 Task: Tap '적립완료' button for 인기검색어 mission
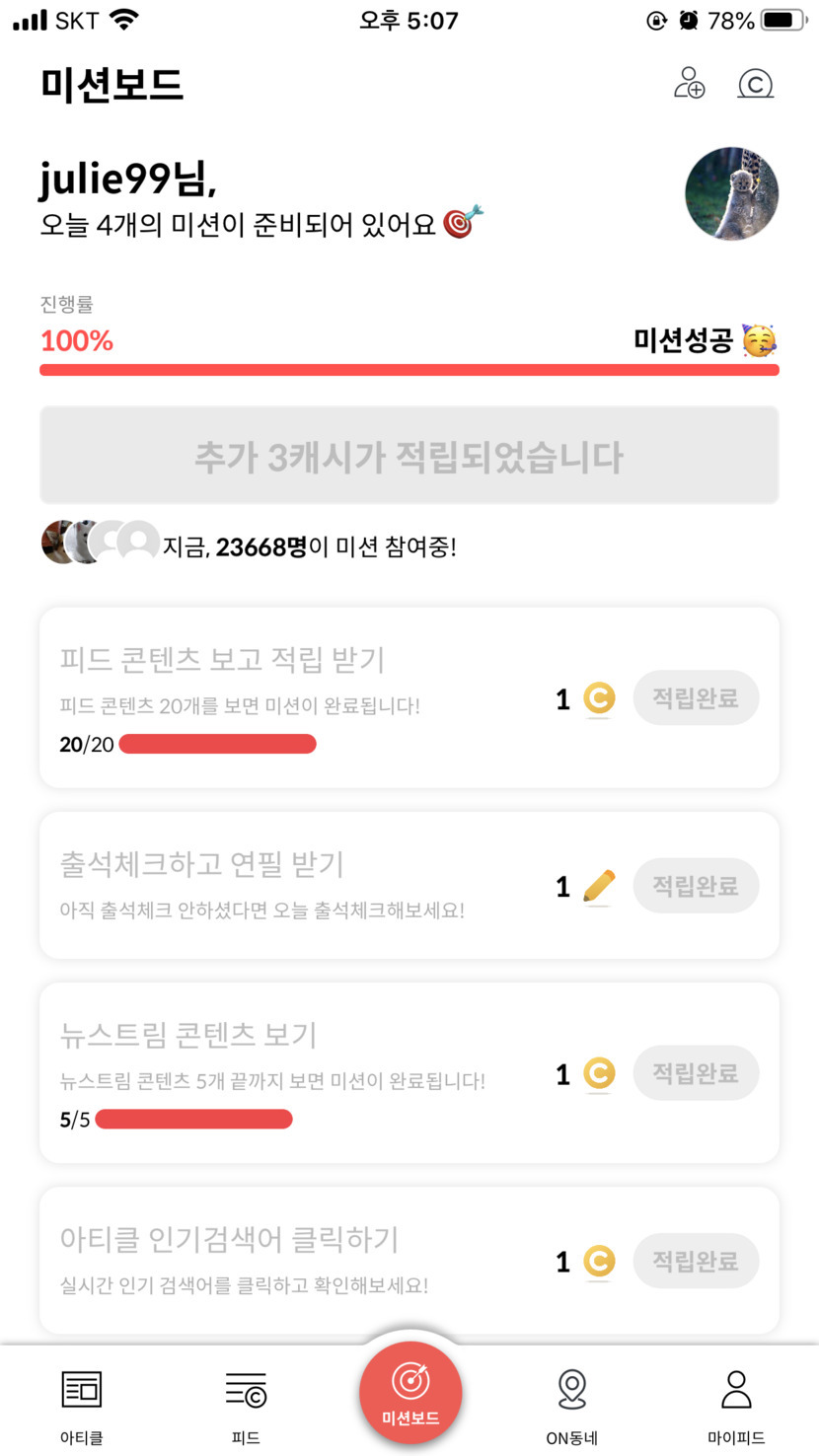coord(696,1261)
